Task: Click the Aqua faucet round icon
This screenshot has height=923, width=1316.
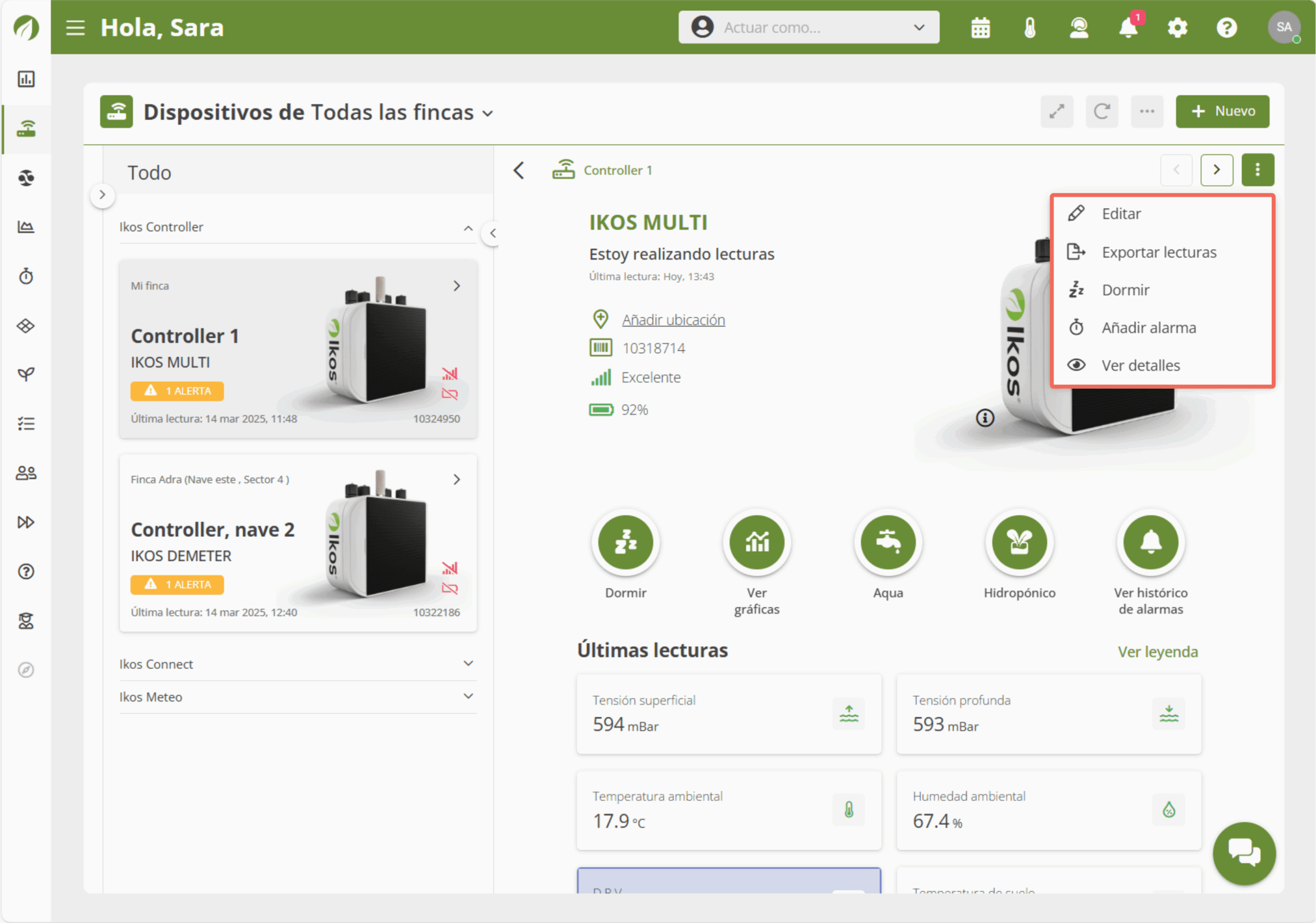Action: [x=887, y=542]
